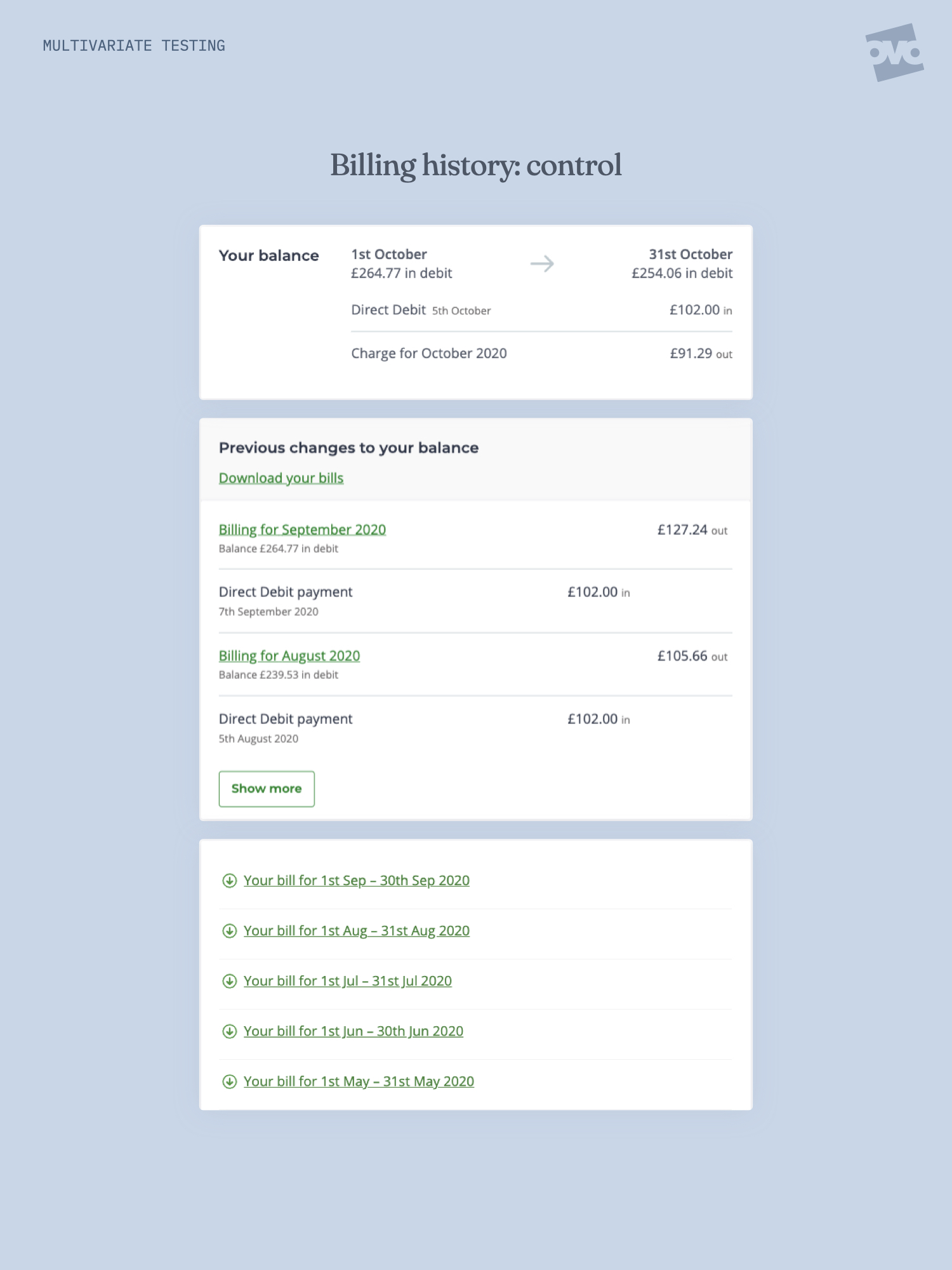Click the OVO logo in the corner
The width and height of the screenshot is (952, 1270).
[894, 53]
